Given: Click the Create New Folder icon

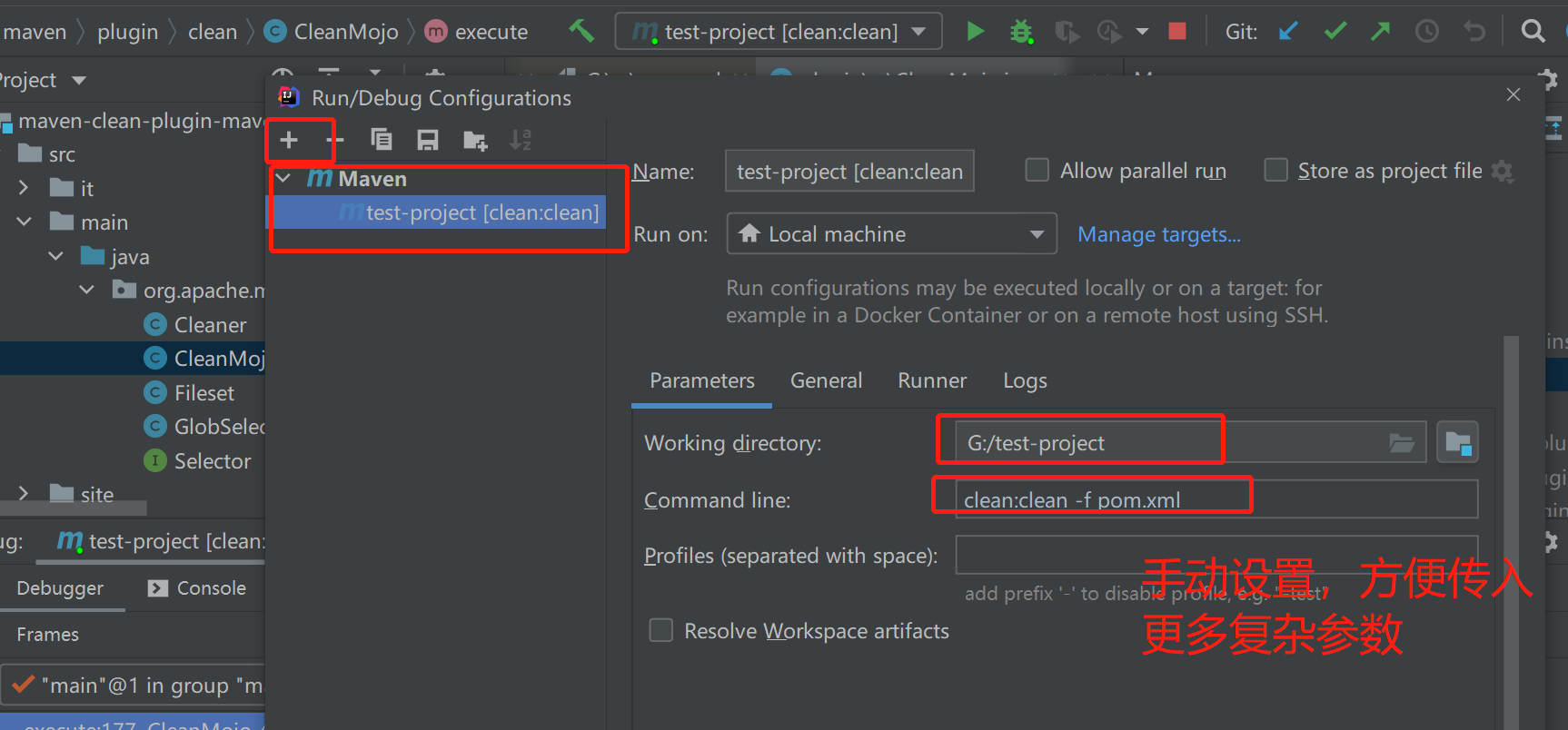Looking at the screenshot, I should [475, 140].
